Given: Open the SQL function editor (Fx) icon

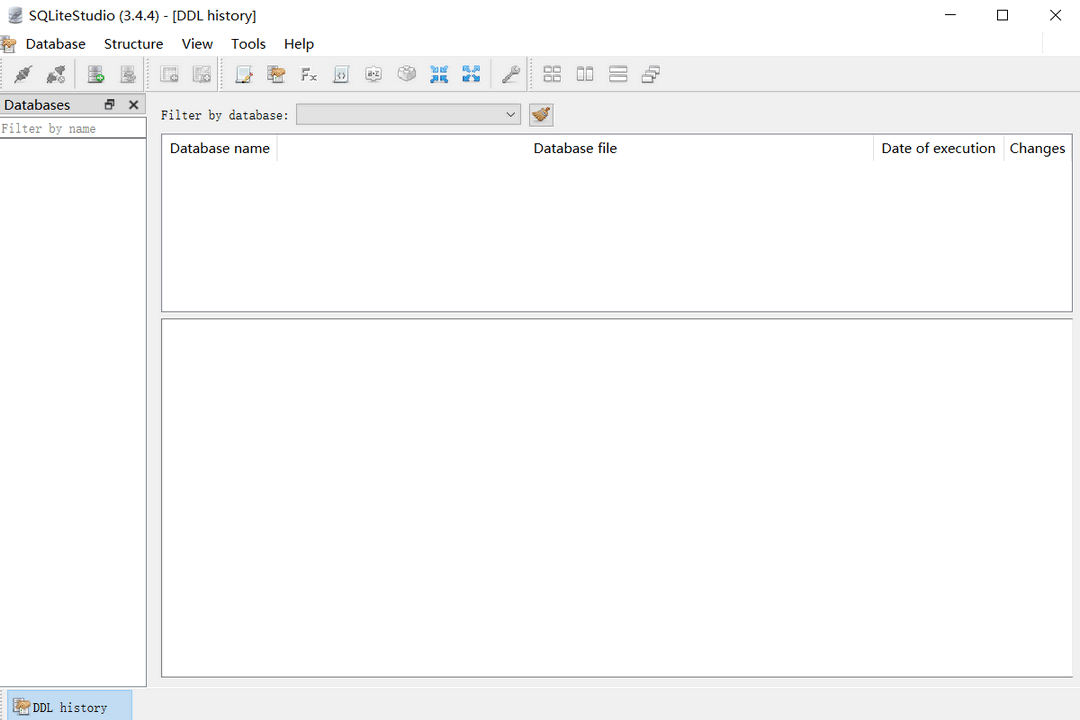Looking at the screenshot, I should pos(309,74).
